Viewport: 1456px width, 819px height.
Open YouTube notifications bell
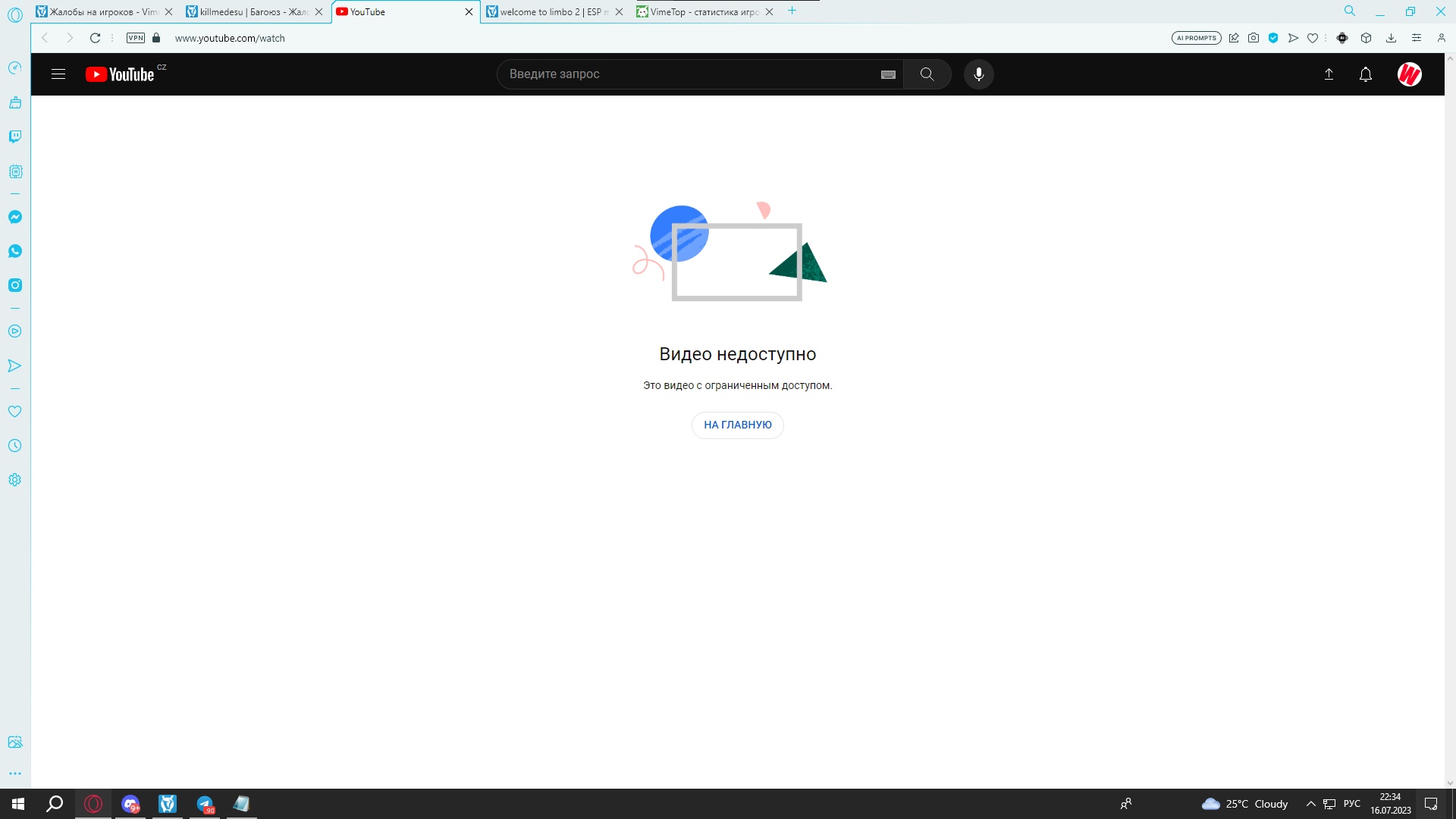(1365, 74)
